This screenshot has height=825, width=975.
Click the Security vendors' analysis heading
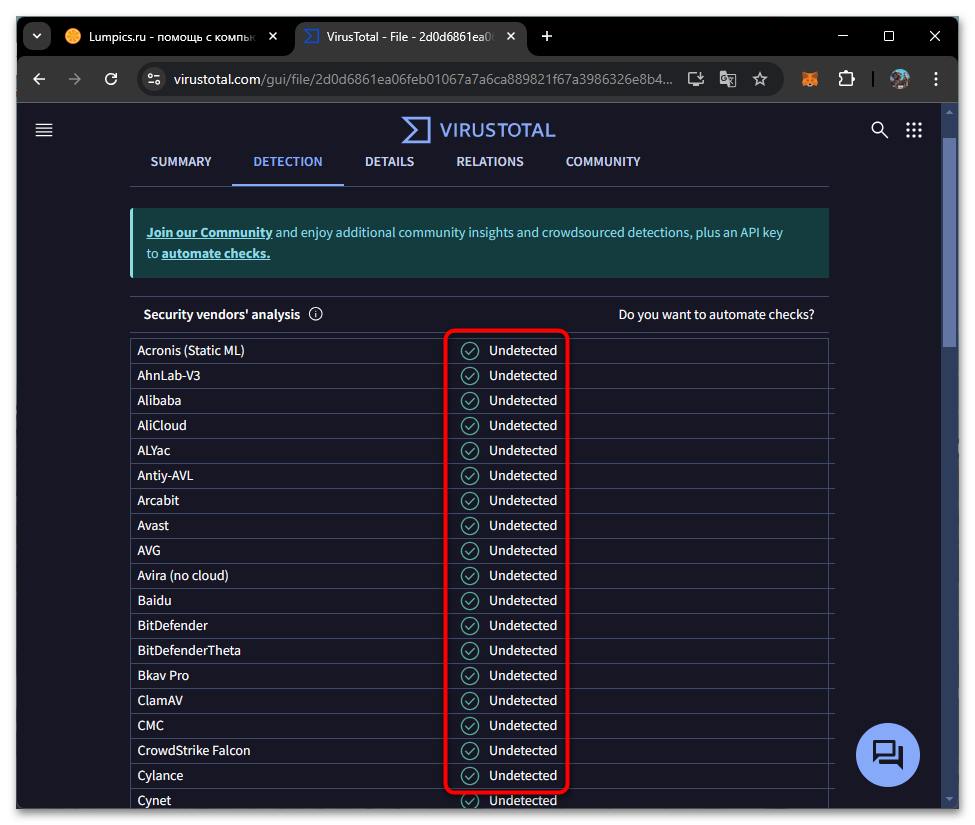(222, 315)
